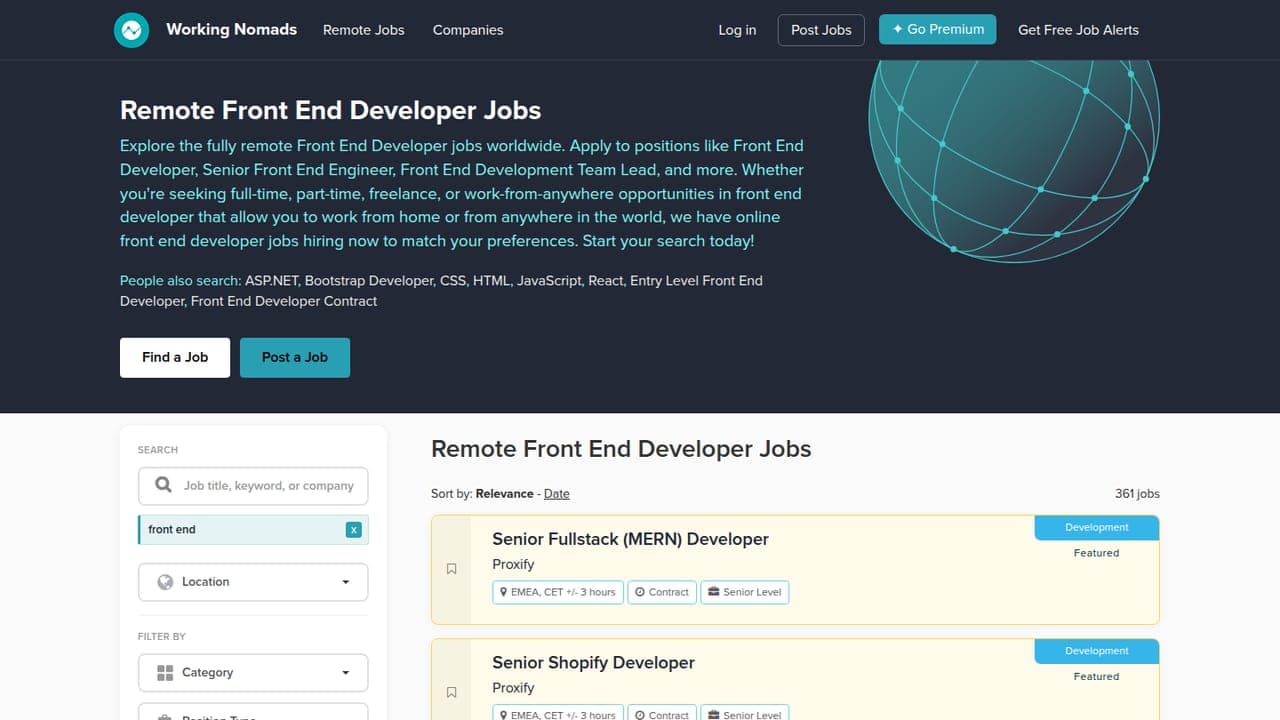
Task: Click Proxify under Senior Shopify Developer
Action: [x=513, y=688]
